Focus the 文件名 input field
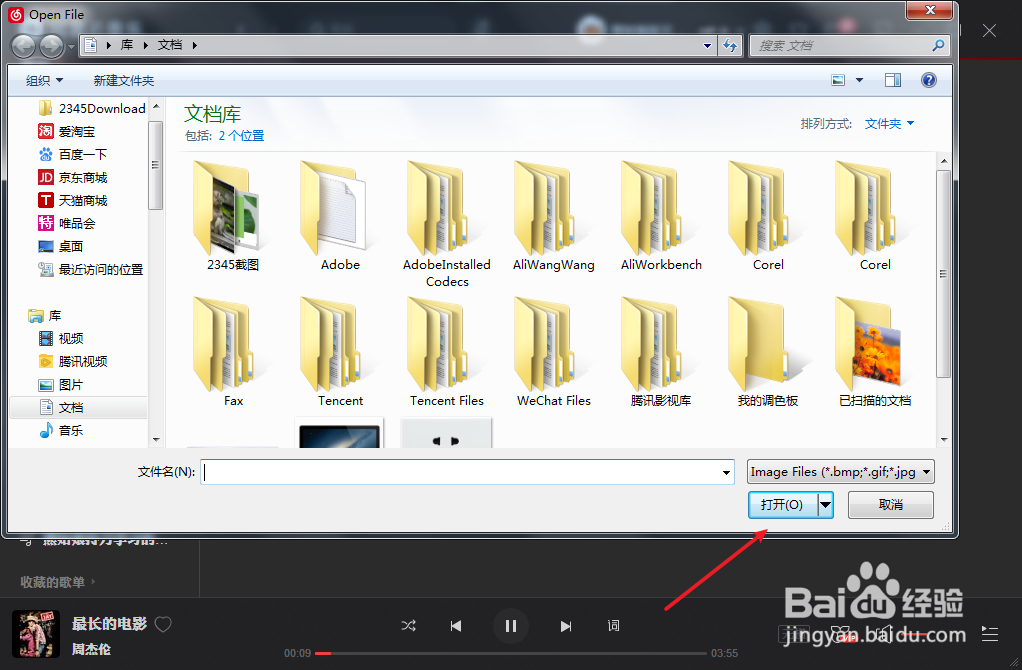The image size is (1022, 670). click(467, 472)
